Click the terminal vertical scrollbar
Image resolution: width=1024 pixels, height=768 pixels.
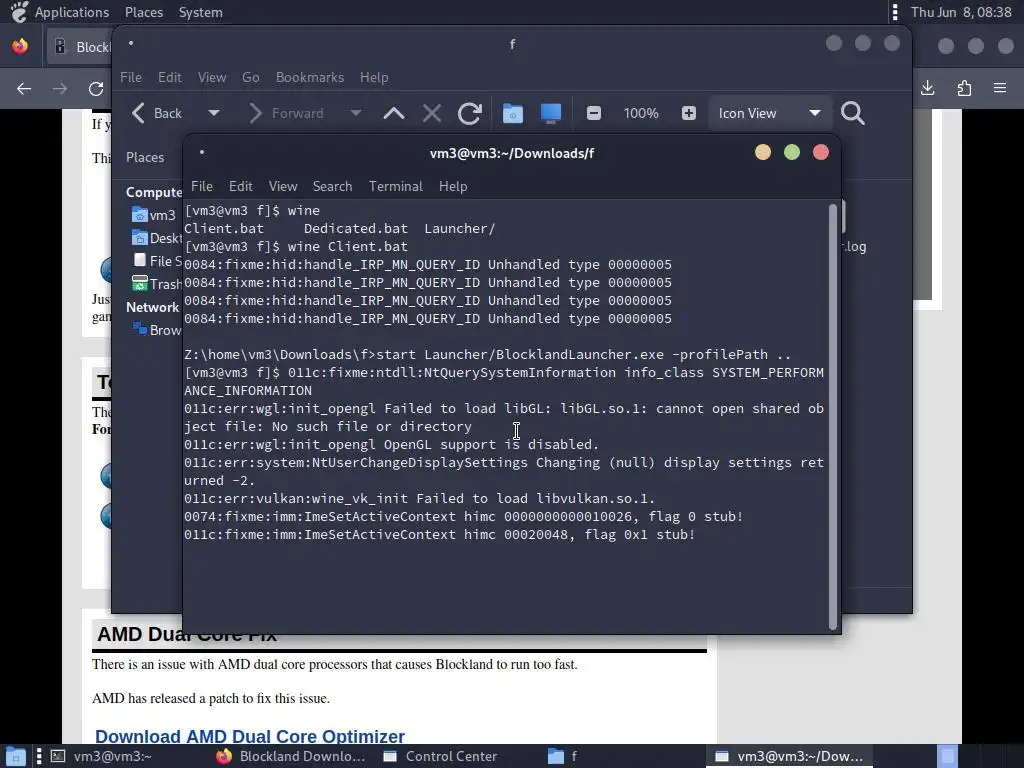[x=833, y=417]
